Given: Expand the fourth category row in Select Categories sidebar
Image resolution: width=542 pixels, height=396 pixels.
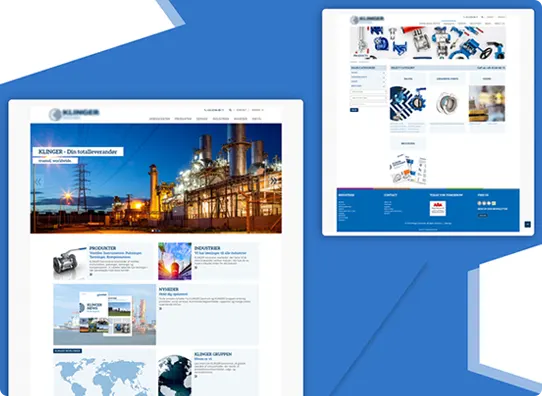Looking at the screenshot, I should coord(368,86).
